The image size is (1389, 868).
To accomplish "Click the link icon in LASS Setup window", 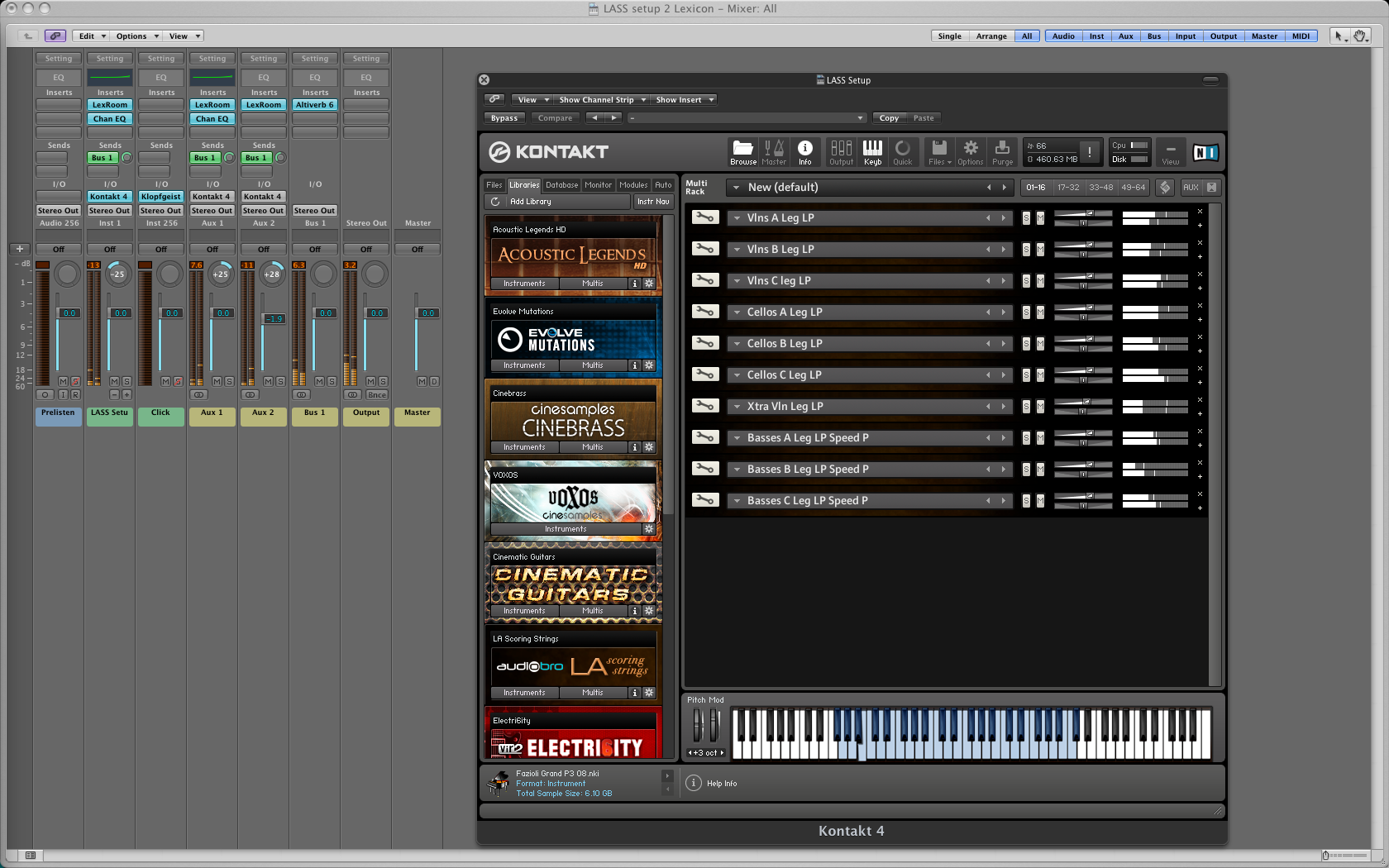I will (494, 99).
